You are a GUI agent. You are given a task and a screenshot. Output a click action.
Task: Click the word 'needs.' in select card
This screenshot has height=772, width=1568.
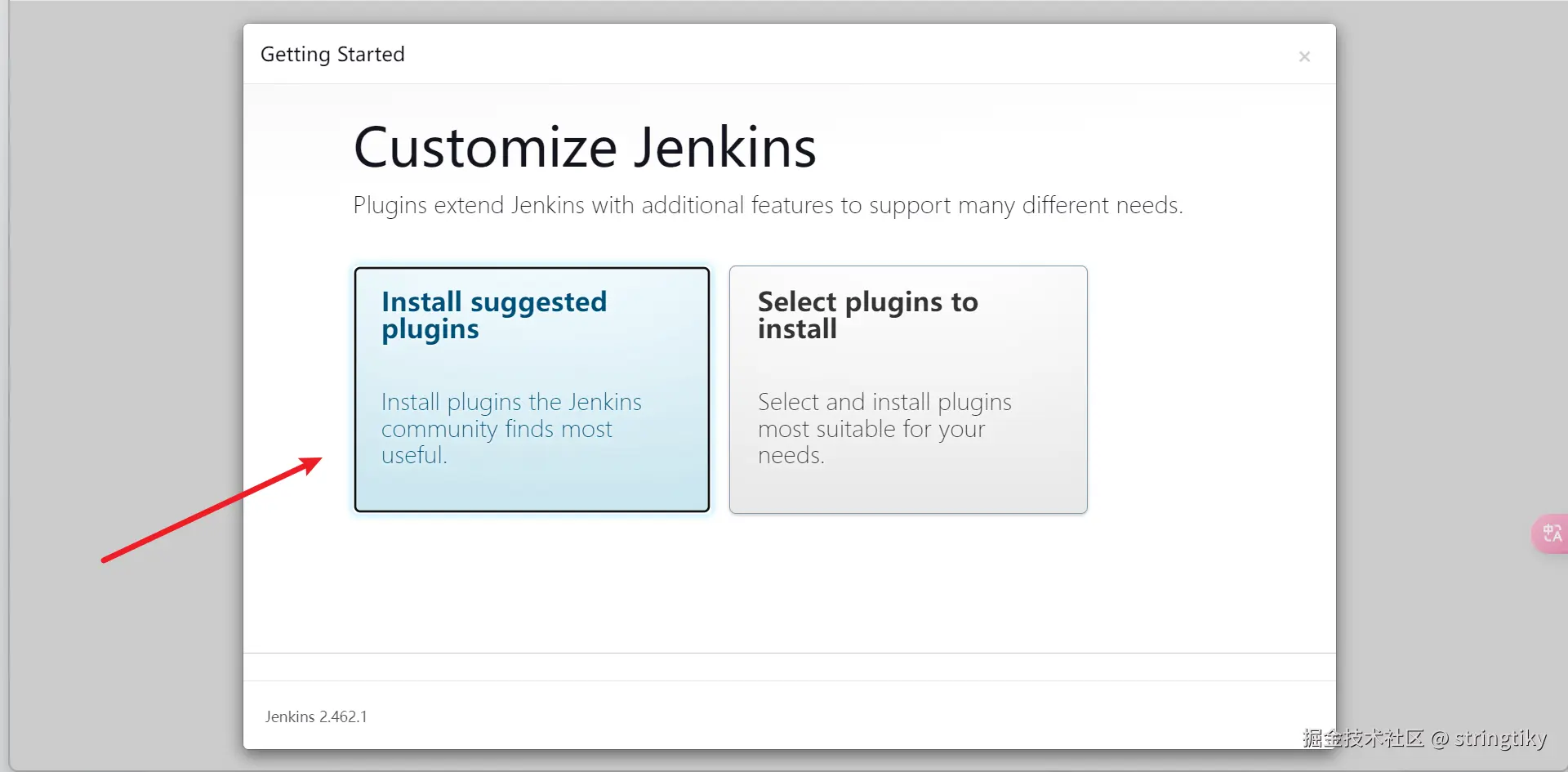click(x=791, y=455)
